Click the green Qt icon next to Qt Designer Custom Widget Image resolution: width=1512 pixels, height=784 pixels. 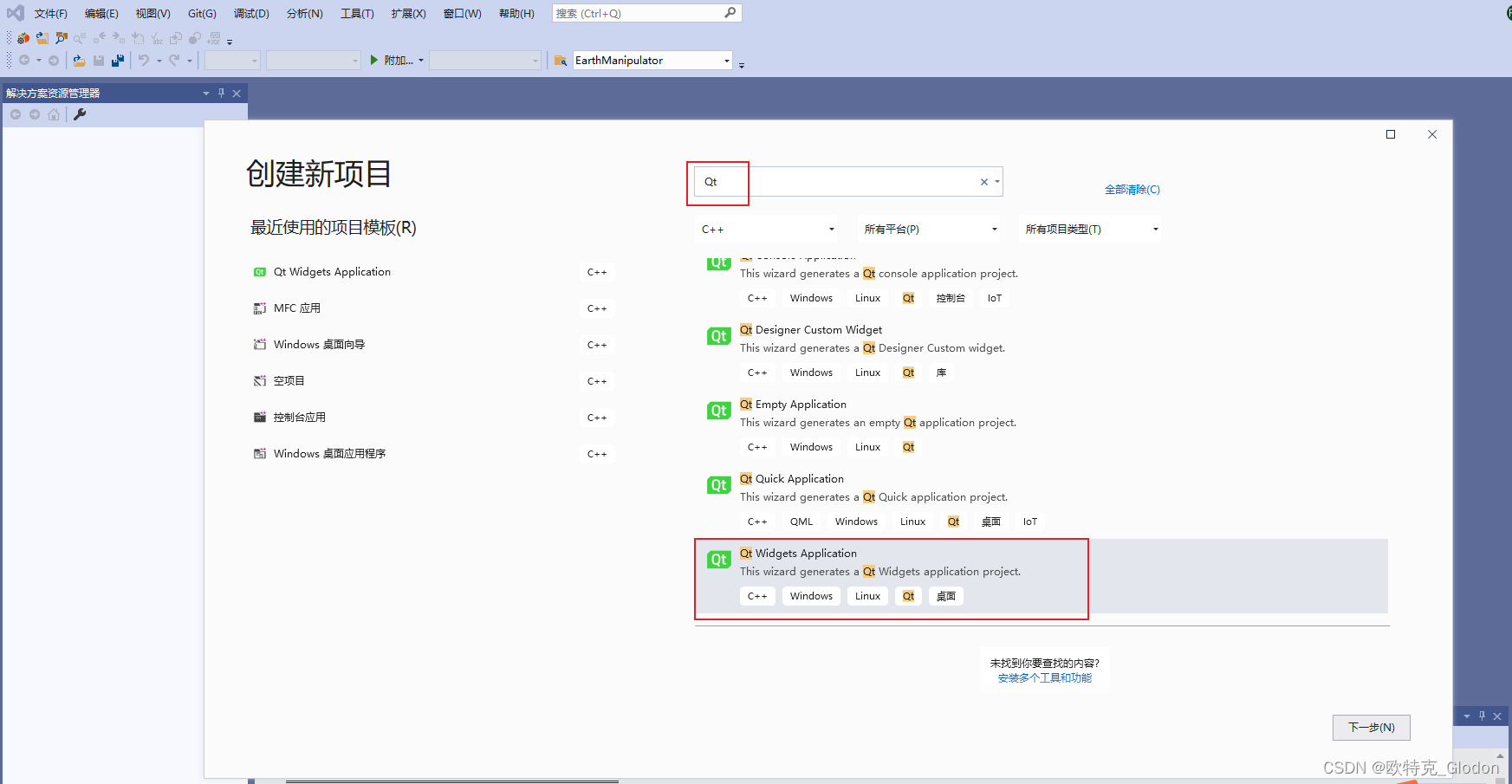719,336
